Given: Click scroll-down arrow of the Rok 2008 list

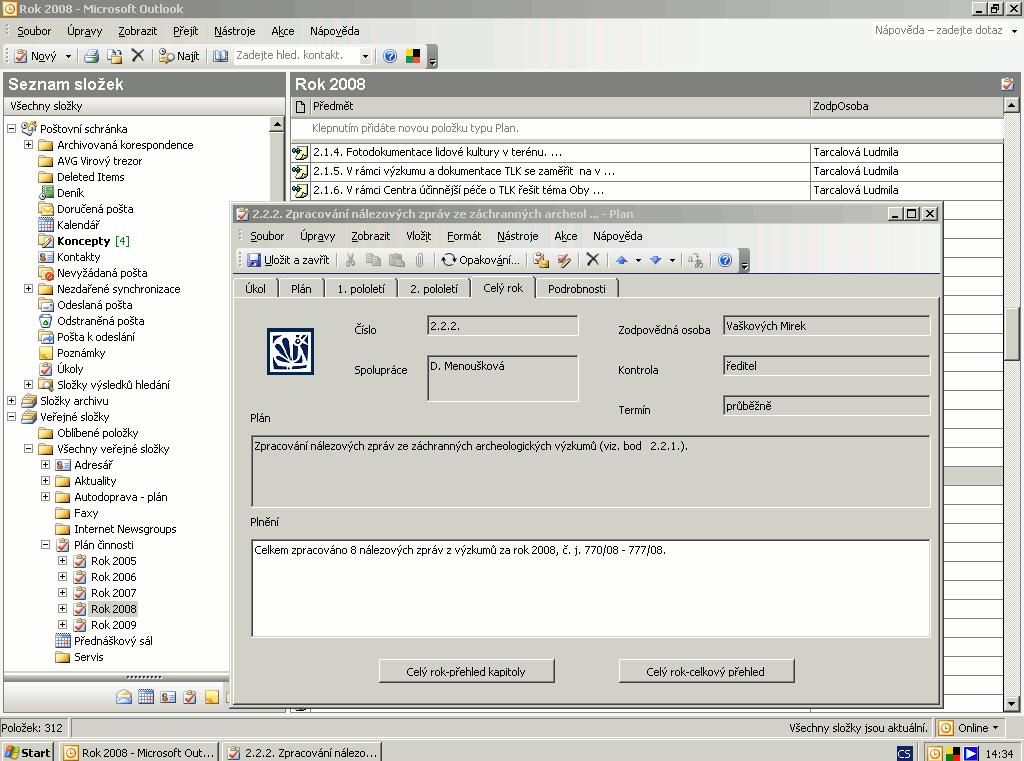Looking at the screenshot, I should (1012, 704).
